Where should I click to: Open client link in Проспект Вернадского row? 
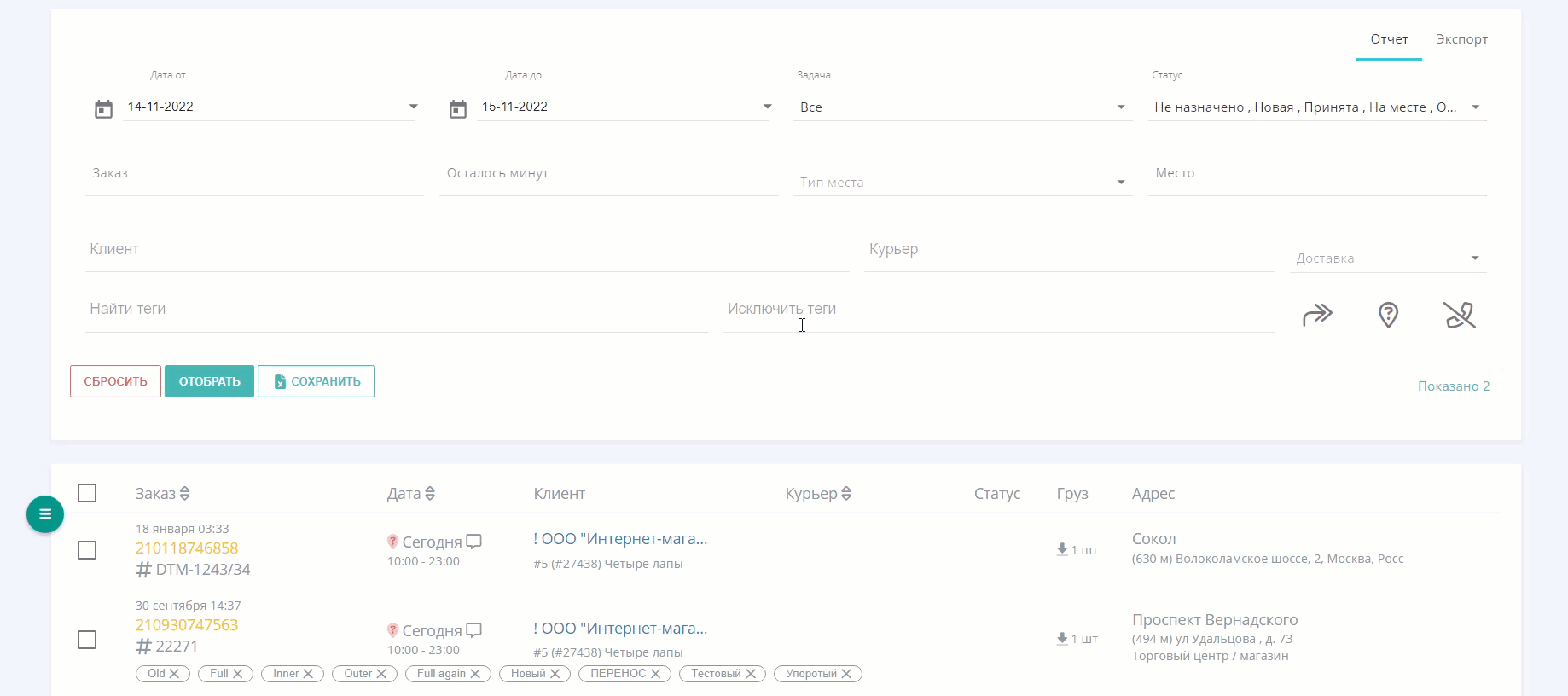620,629
